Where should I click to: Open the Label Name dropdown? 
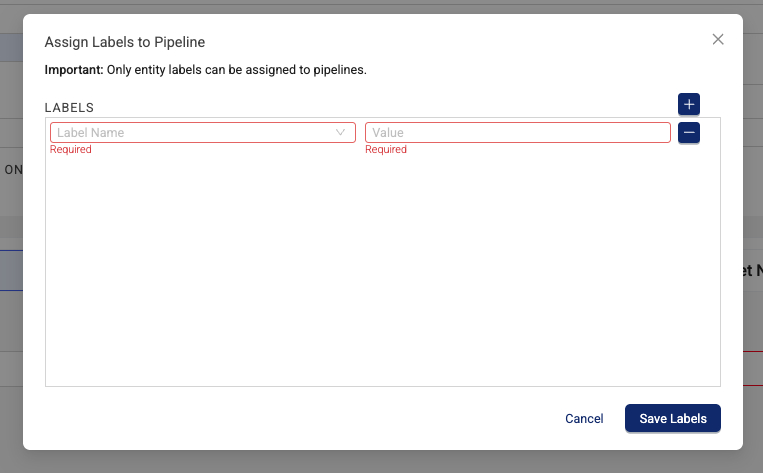tap(202, 132)
